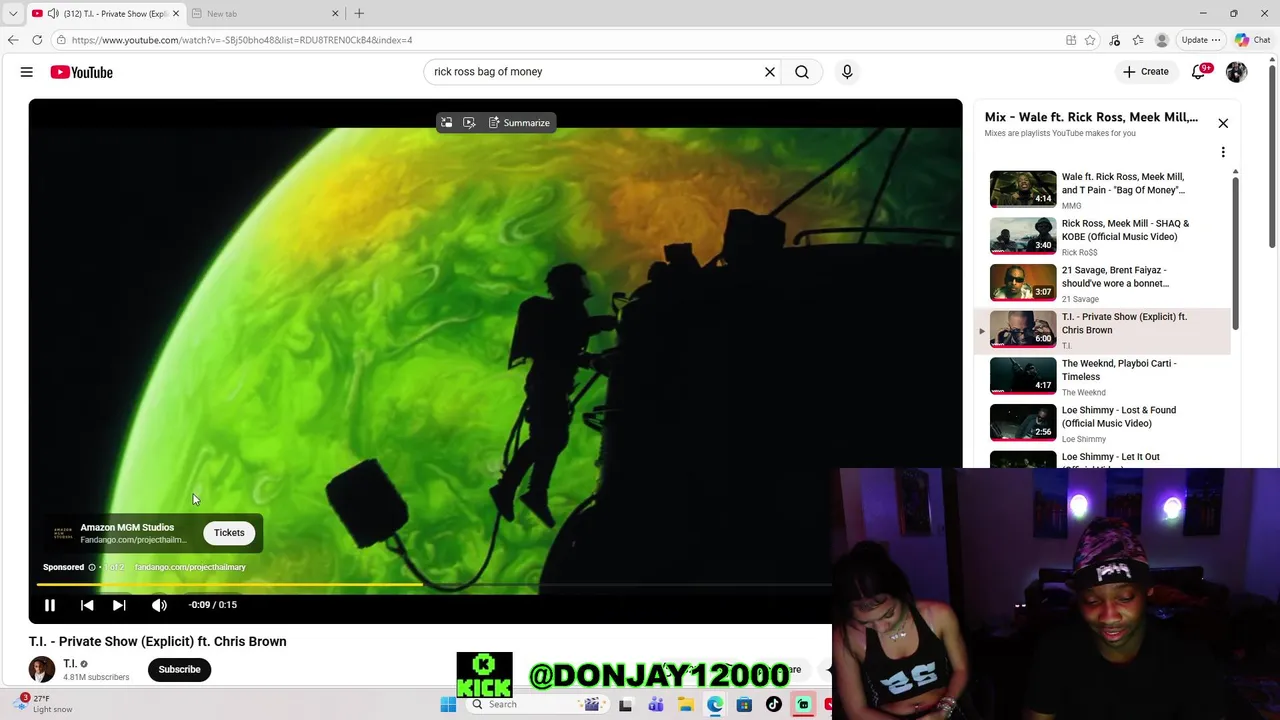Open Teams taskbar icon
The image size is (1280, 720).
click(x=656, y=705)
